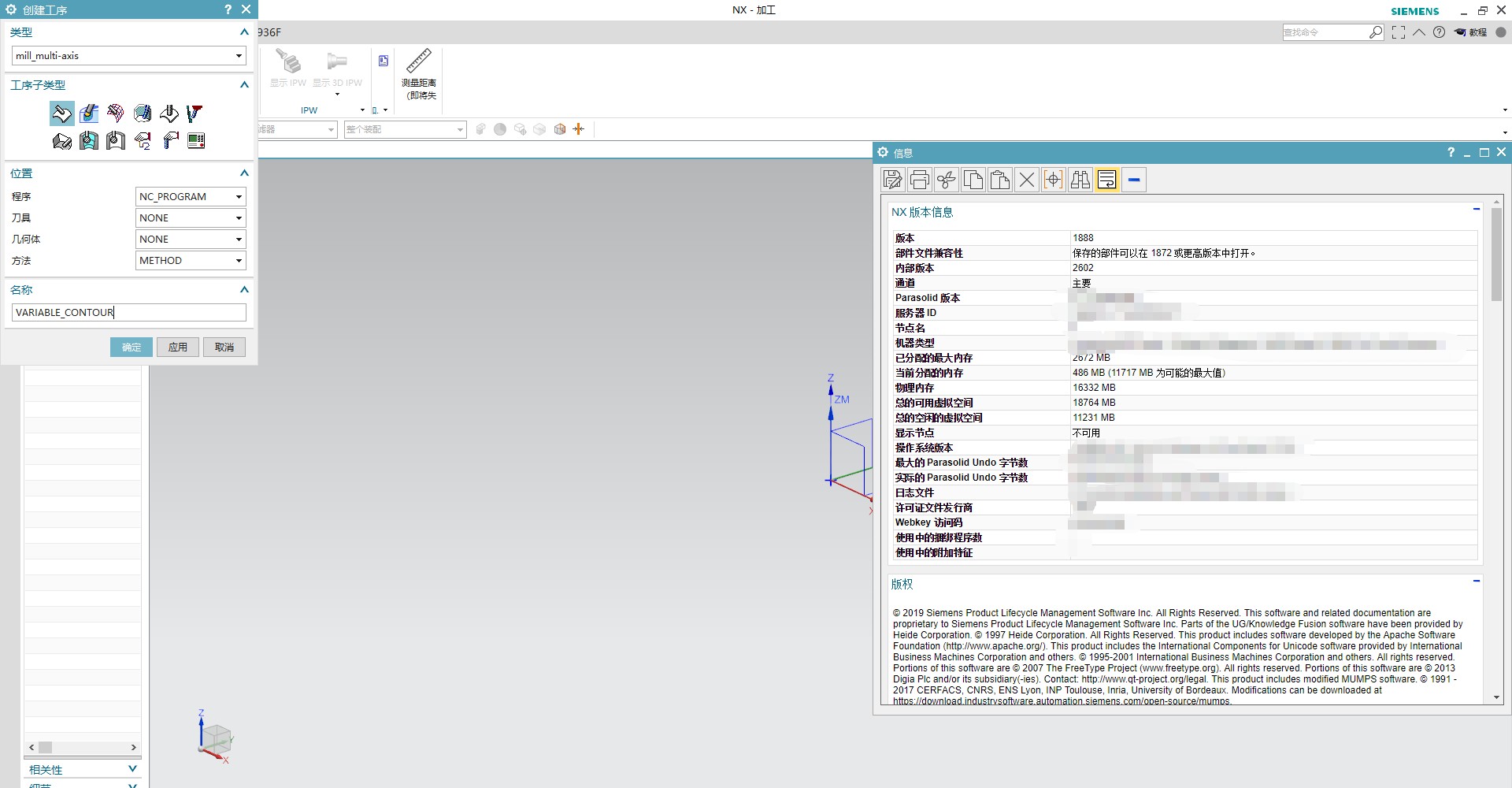Viewport: 1512px width, 788px height.
Task: Click the help question mark in 信息 window title
Action: point(1451,153)
